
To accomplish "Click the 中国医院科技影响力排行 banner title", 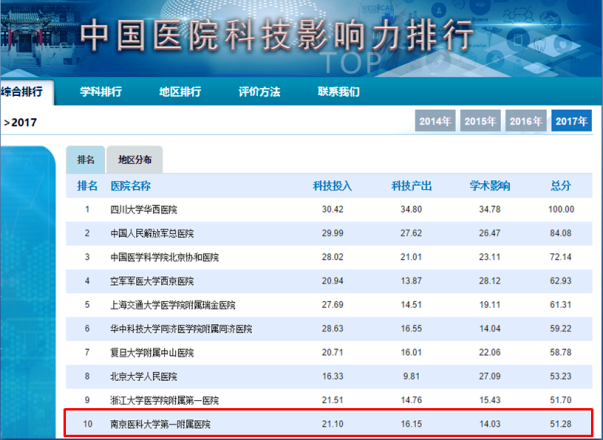I will (x=276, y=36).
